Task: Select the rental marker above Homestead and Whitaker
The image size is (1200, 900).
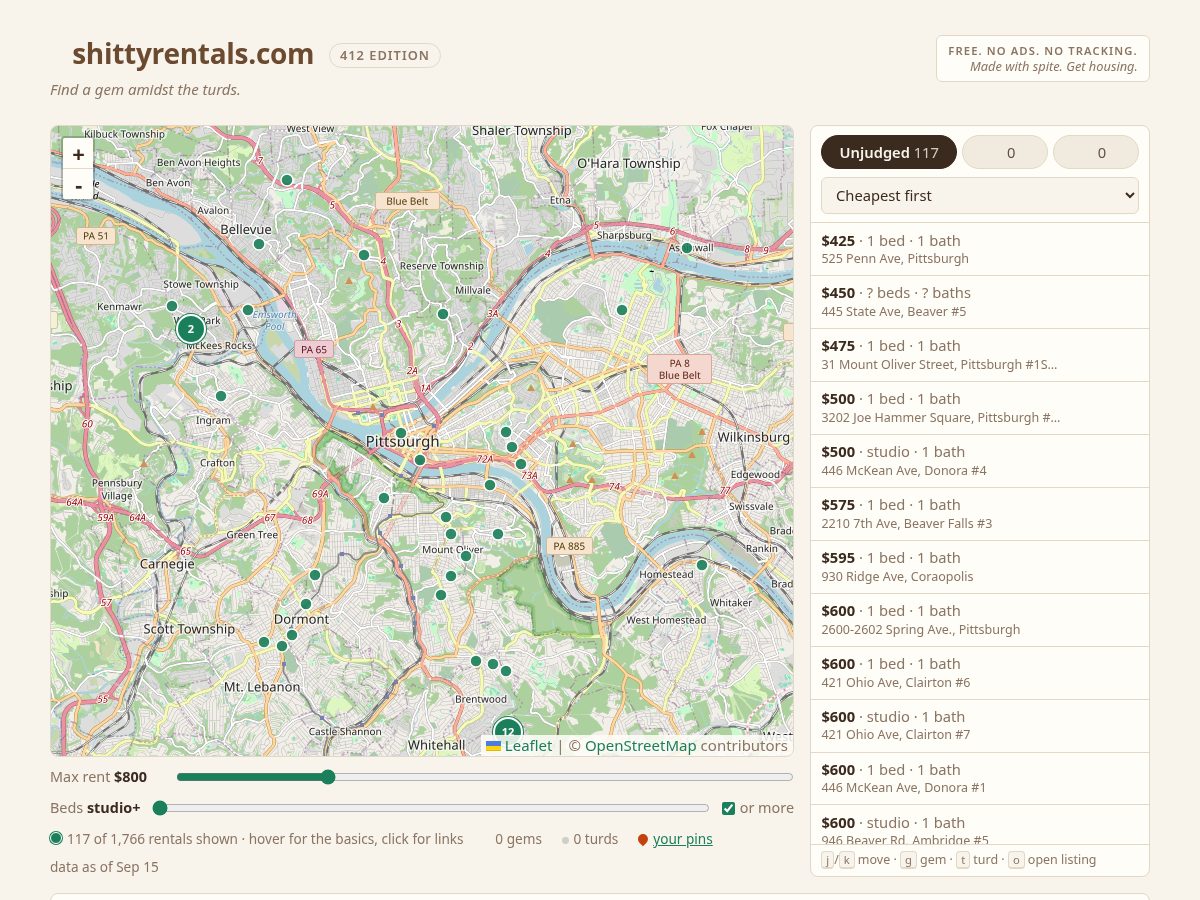Action: [x=702, y=565]
